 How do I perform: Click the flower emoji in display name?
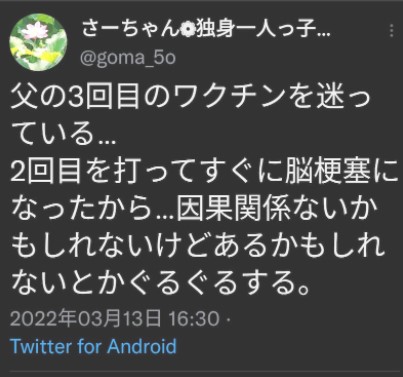pos(188,31)
